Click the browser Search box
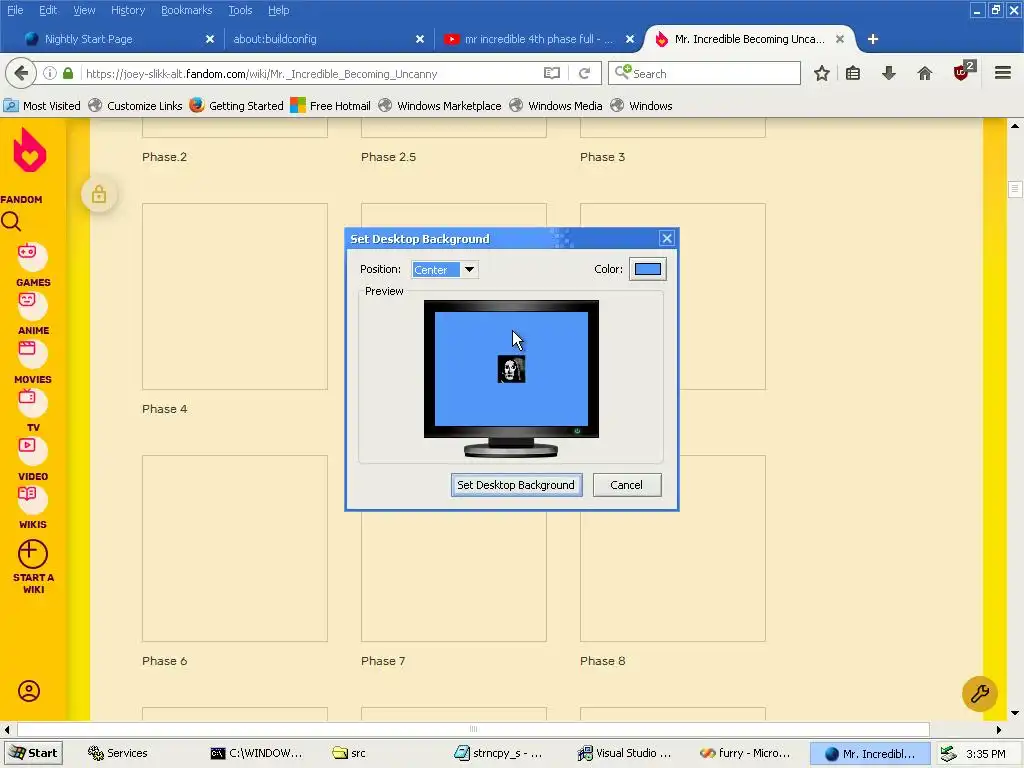Image resolution: width=1024 pixels, height=768 pixels. coord(704,73)
